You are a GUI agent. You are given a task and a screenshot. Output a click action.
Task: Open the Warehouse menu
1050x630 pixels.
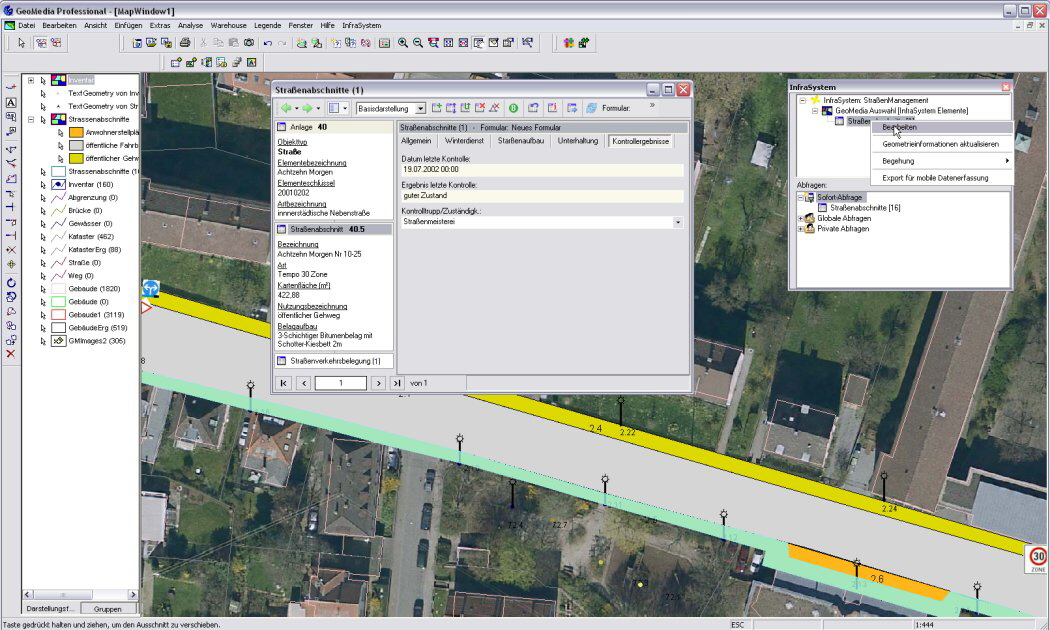[228, 24]
